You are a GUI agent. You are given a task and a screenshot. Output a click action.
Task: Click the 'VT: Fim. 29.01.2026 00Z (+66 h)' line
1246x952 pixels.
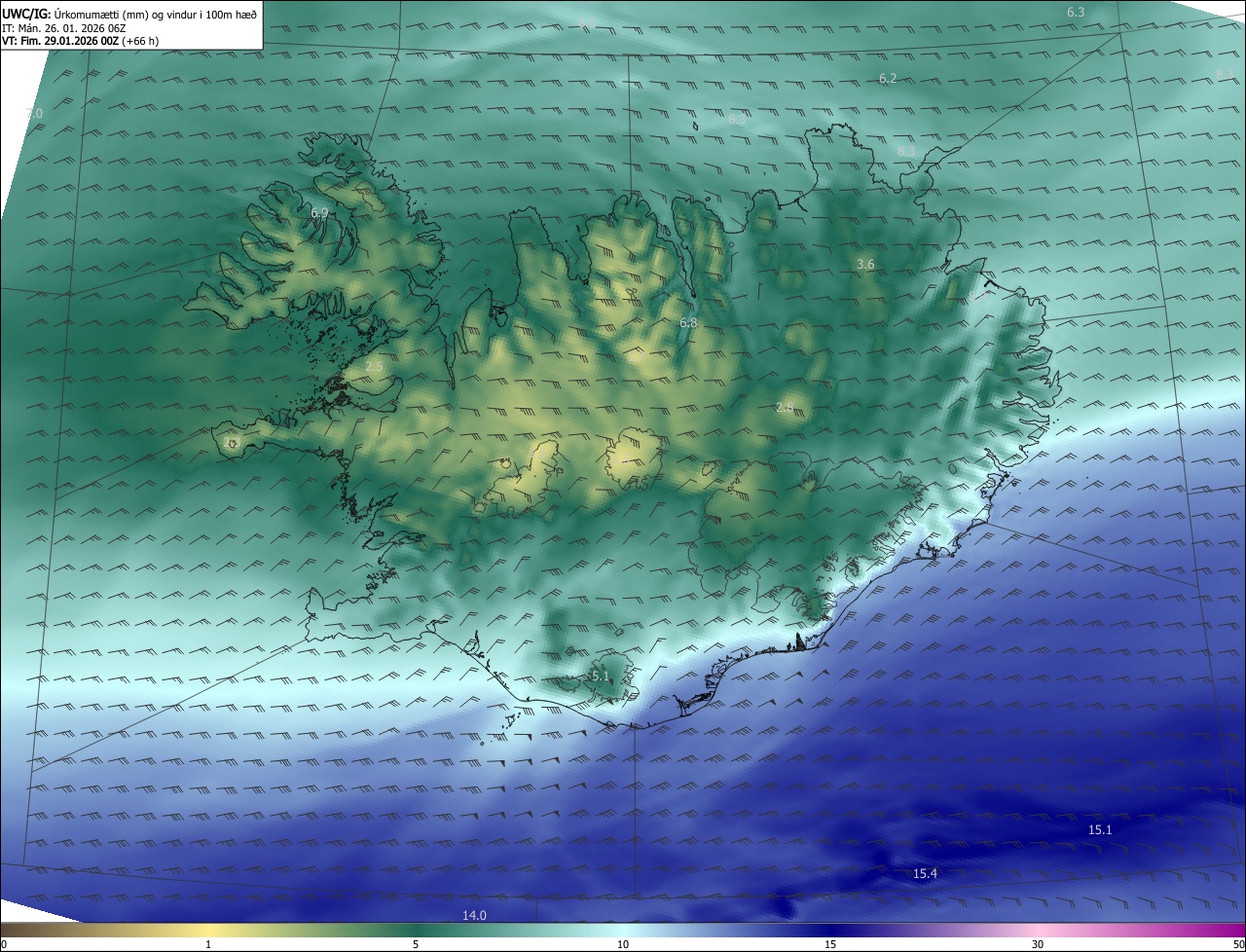81,41
